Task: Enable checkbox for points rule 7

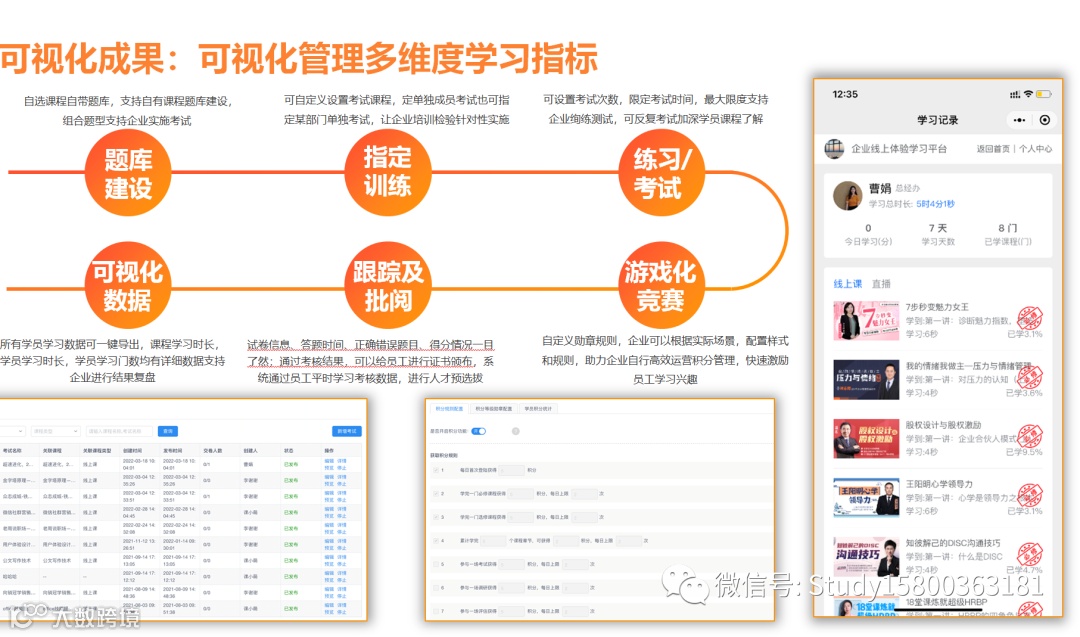Action: pos(435,611)
